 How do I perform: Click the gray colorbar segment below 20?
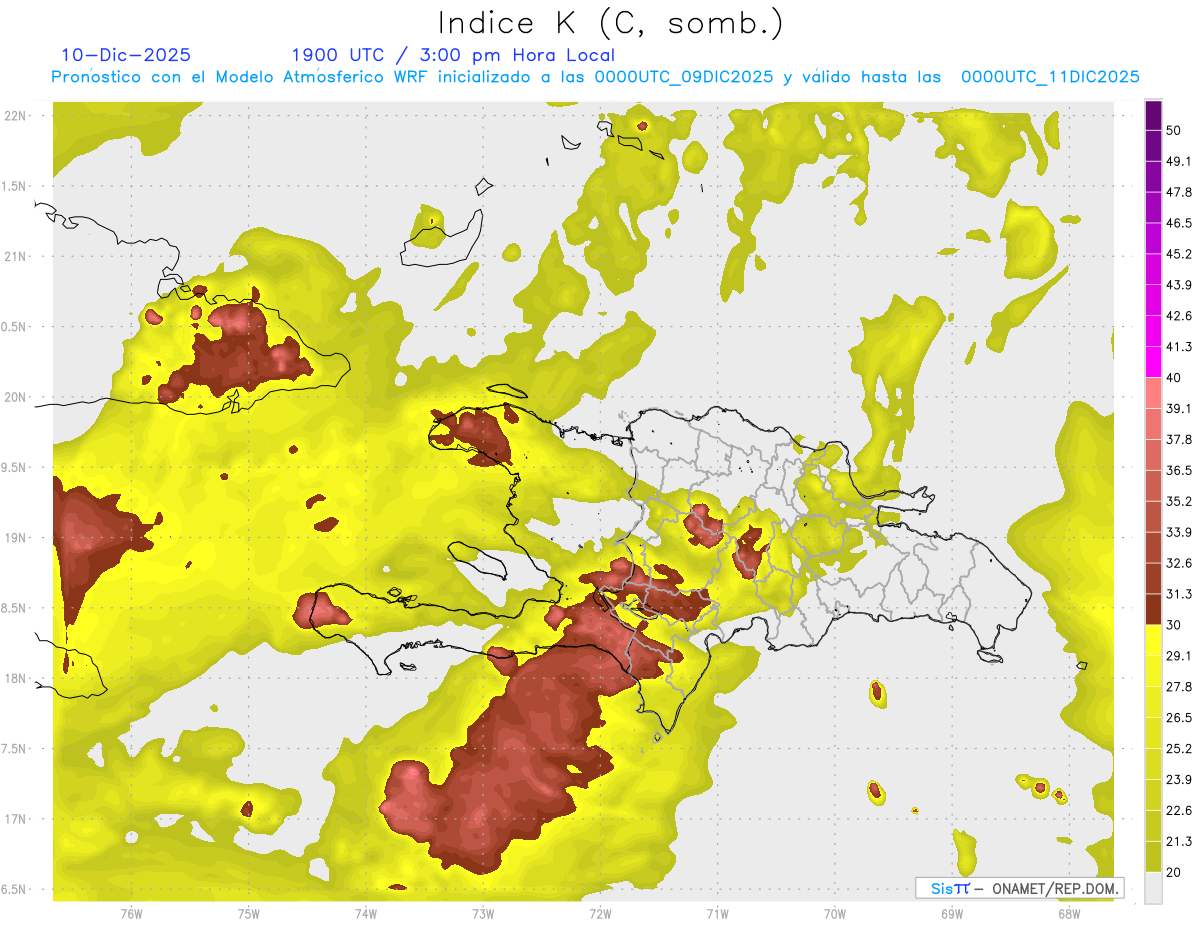tap(1153, 888)
